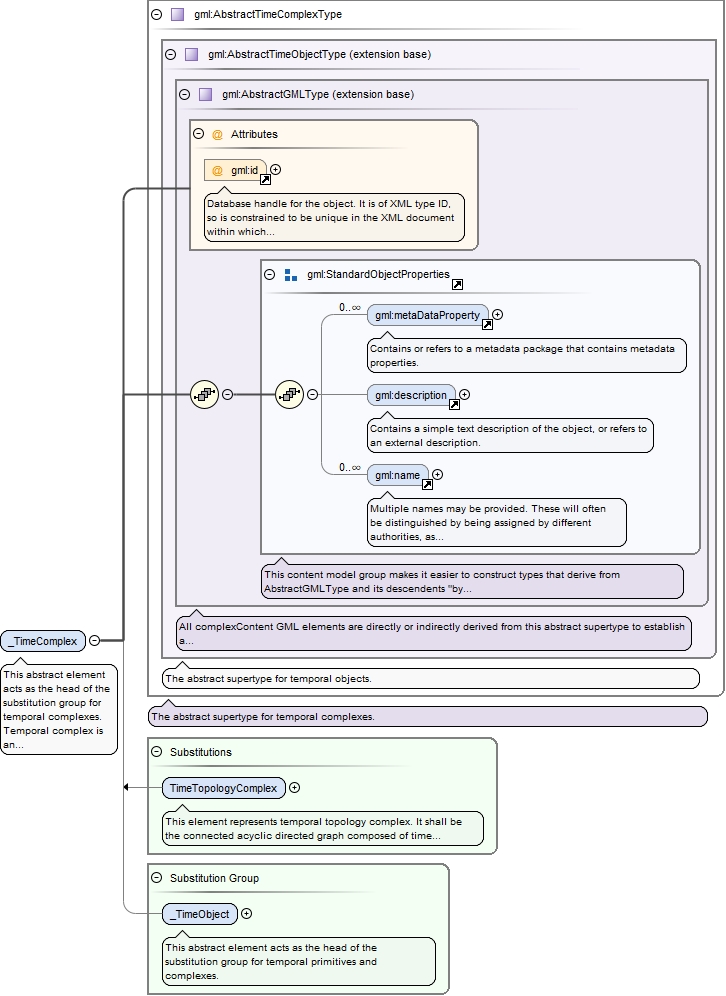Collapse the Attributes section
Image resolution: width=726 pixels, height=996 pixels.
(198, 134)
